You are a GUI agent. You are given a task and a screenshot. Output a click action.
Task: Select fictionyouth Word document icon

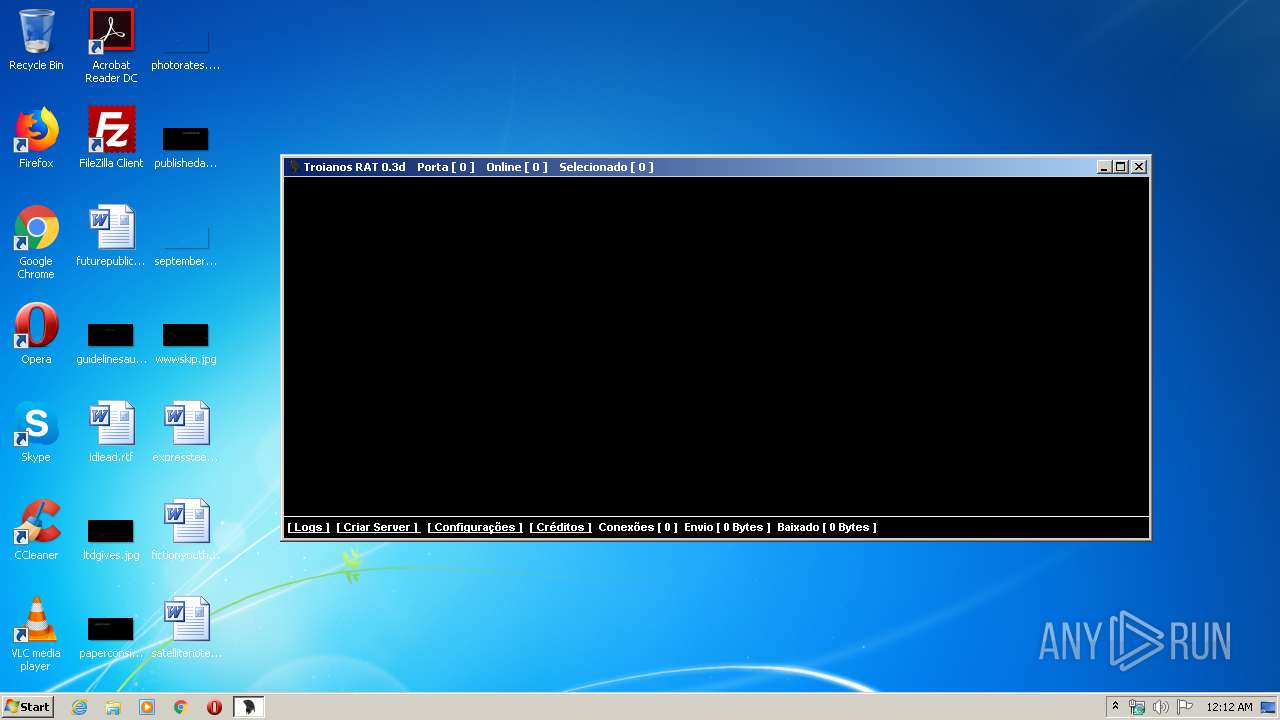click(185, 530)
